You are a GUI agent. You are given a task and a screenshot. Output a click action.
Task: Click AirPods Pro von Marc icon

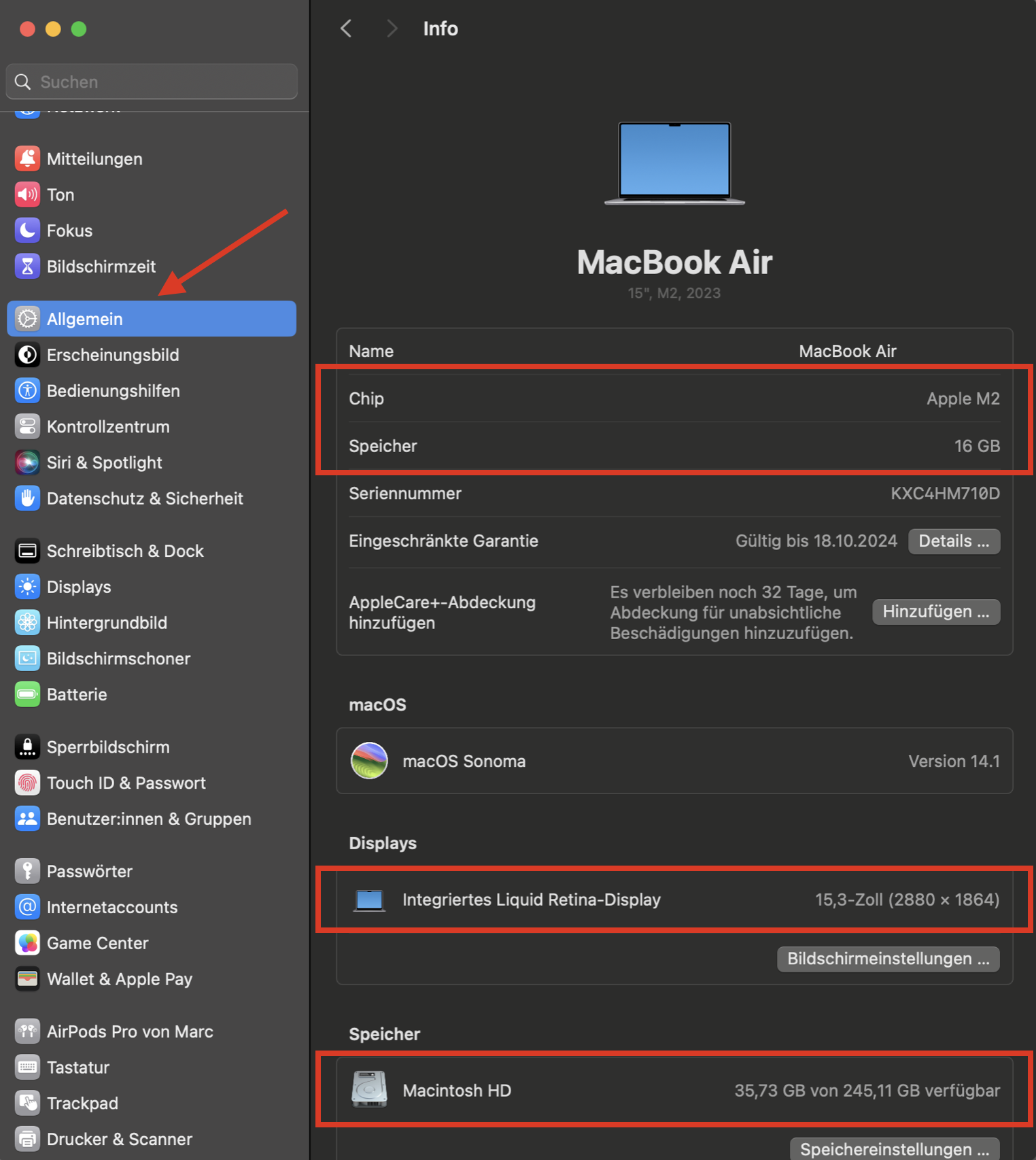point(27,1031)
